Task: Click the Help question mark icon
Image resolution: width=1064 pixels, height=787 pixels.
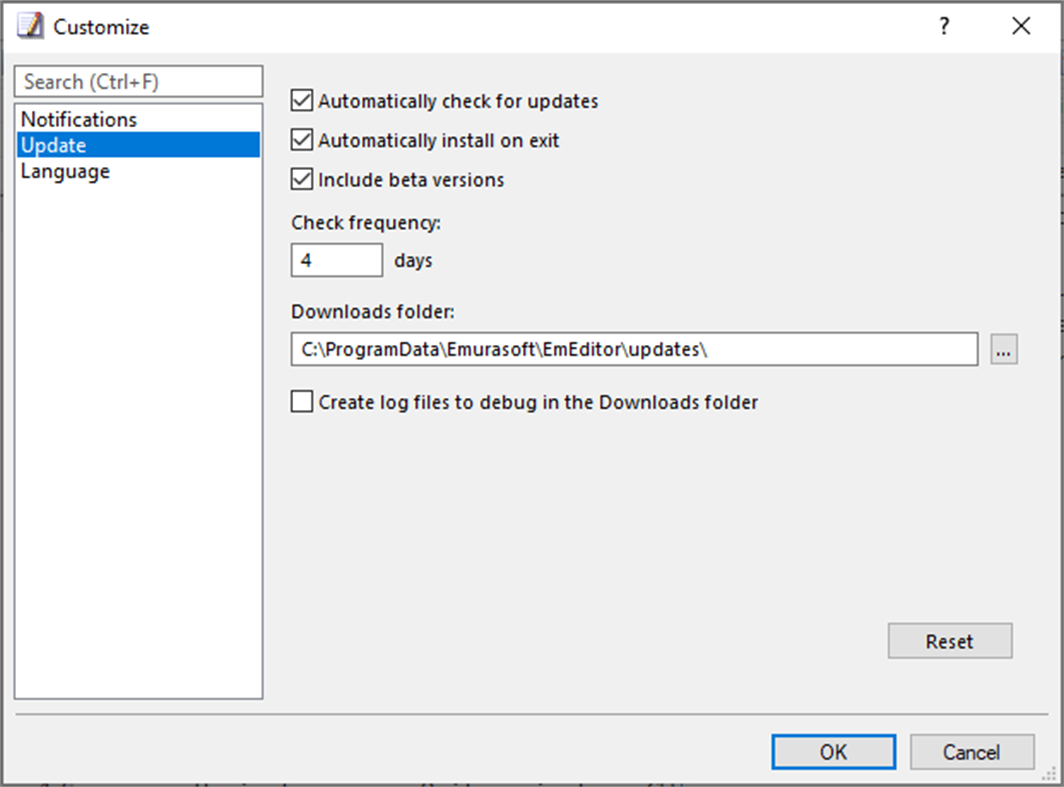Action: pos(943,26)
